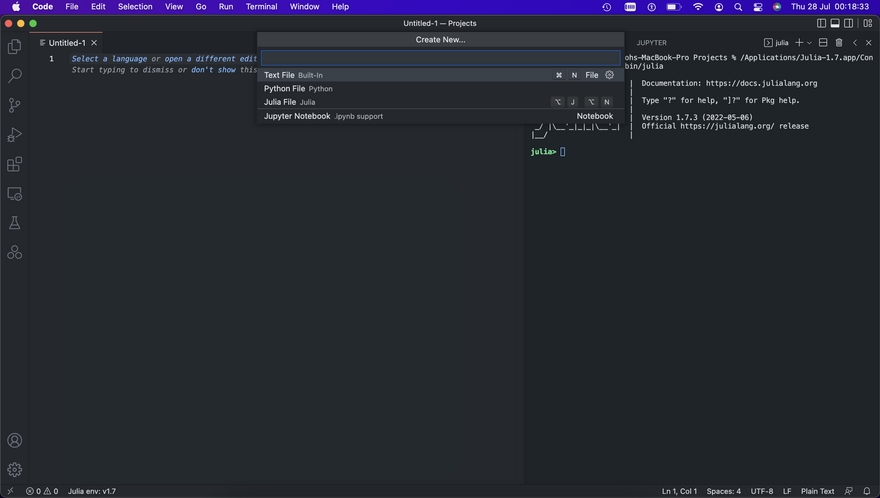The width and height of the screenshot is (880, 498).
Task: Open the Terminal menu
Action: click(262, 7)
